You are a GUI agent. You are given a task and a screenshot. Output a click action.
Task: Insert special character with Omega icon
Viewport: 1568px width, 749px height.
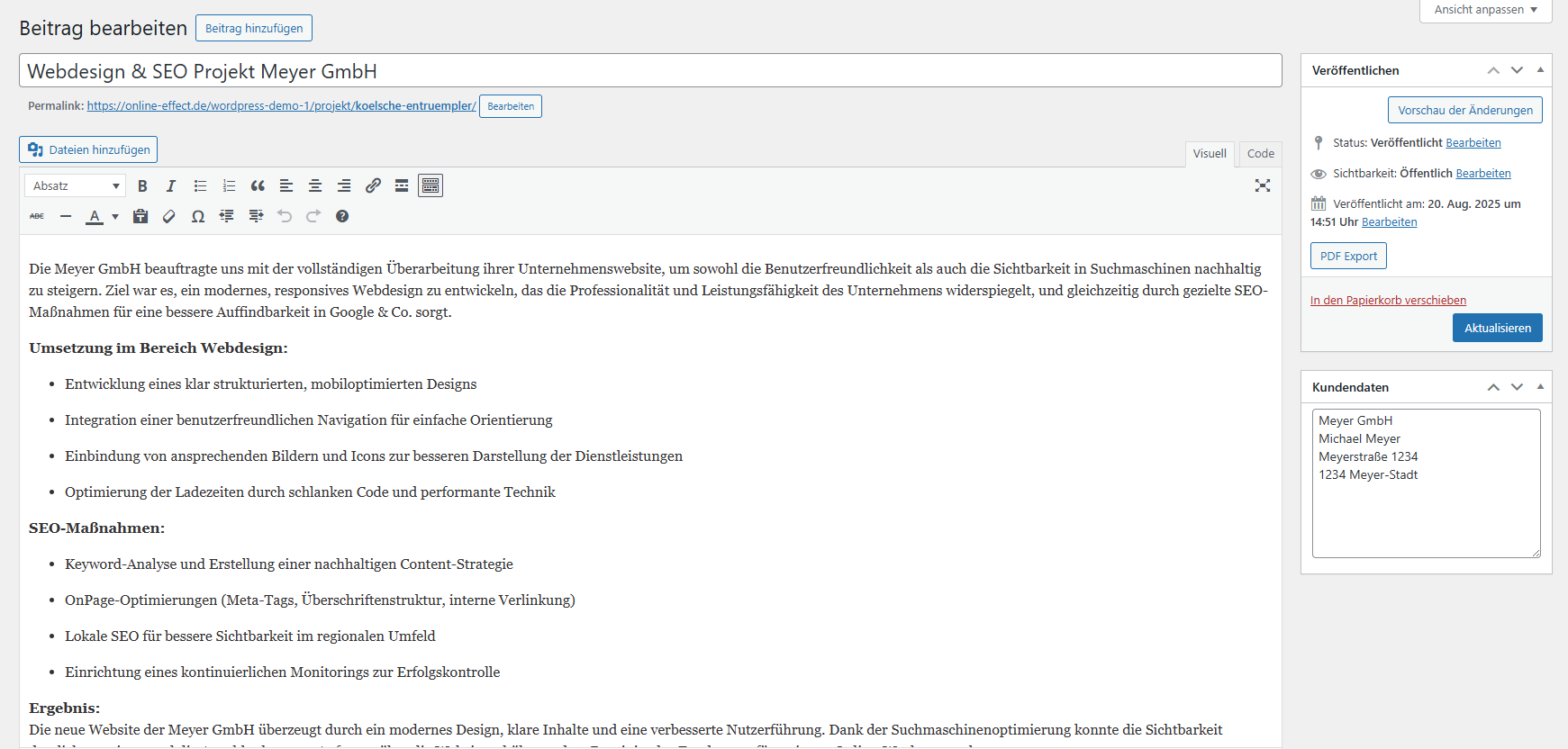point(198,216)
